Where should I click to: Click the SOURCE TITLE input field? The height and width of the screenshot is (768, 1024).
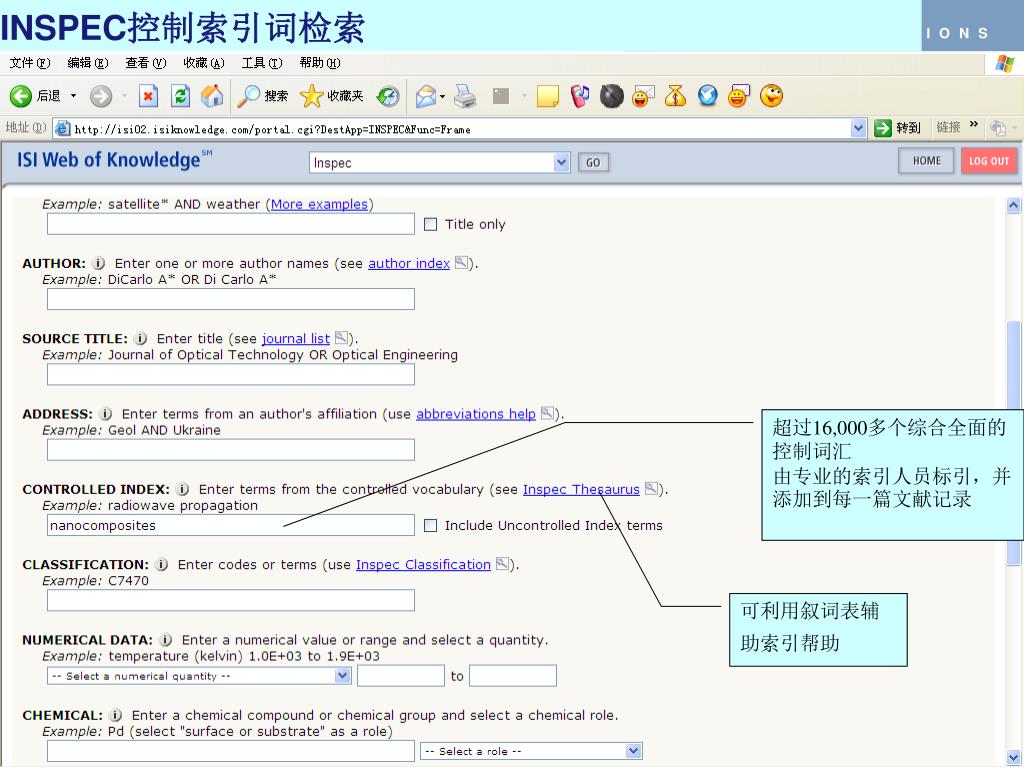(x=231, y=374)
